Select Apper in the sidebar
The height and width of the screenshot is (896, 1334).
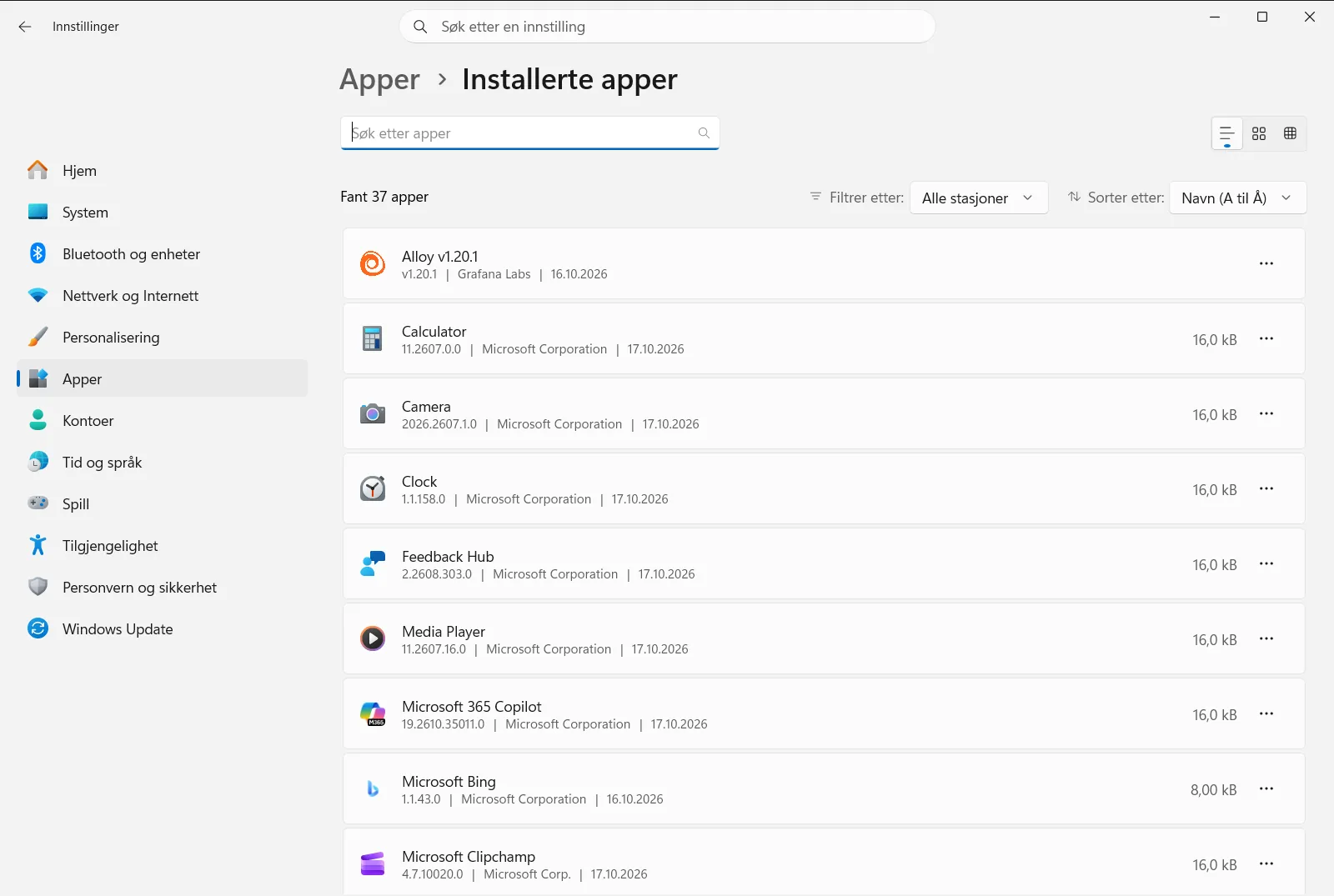coord(163,378)
